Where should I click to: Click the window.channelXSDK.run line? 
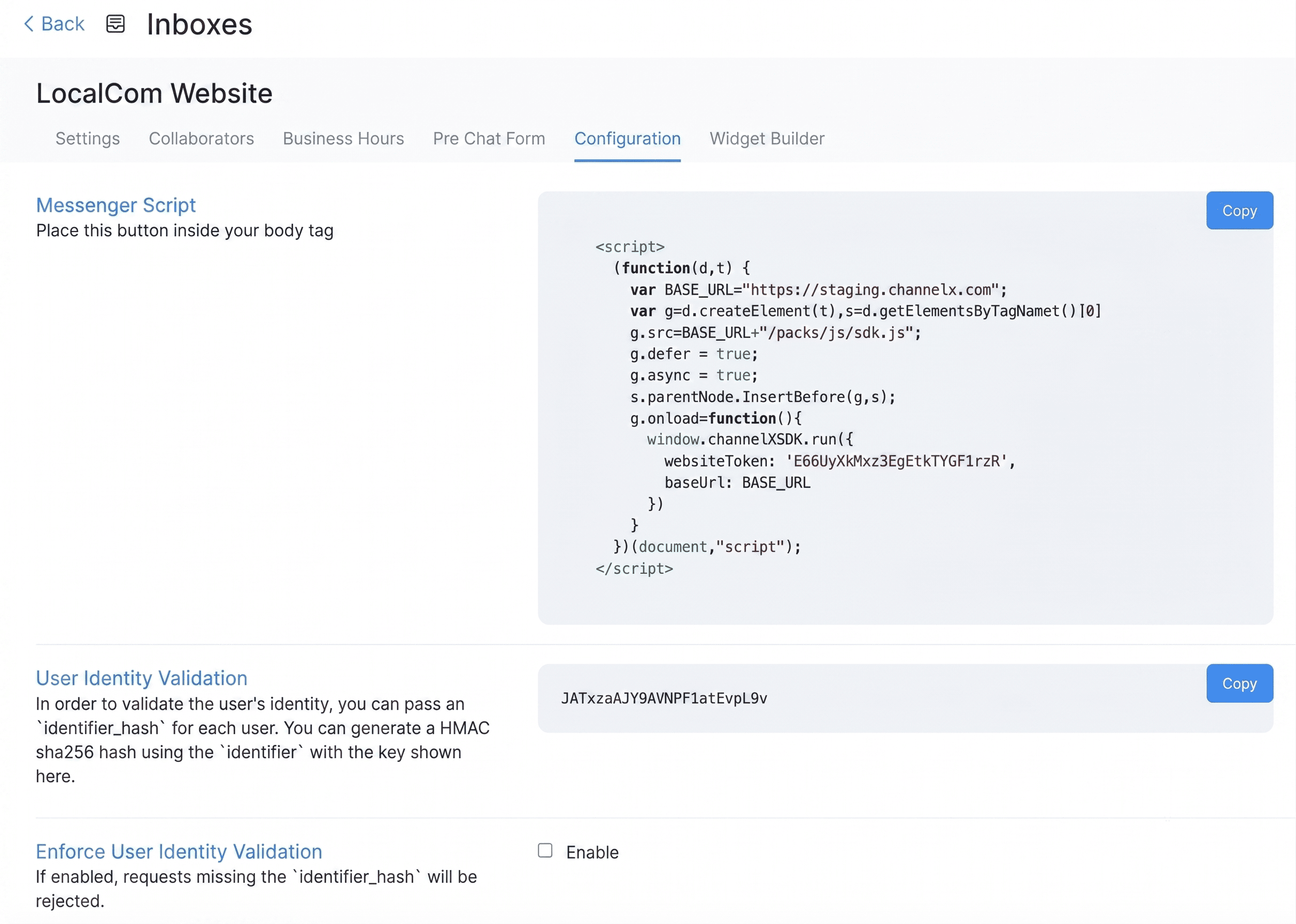750,440
